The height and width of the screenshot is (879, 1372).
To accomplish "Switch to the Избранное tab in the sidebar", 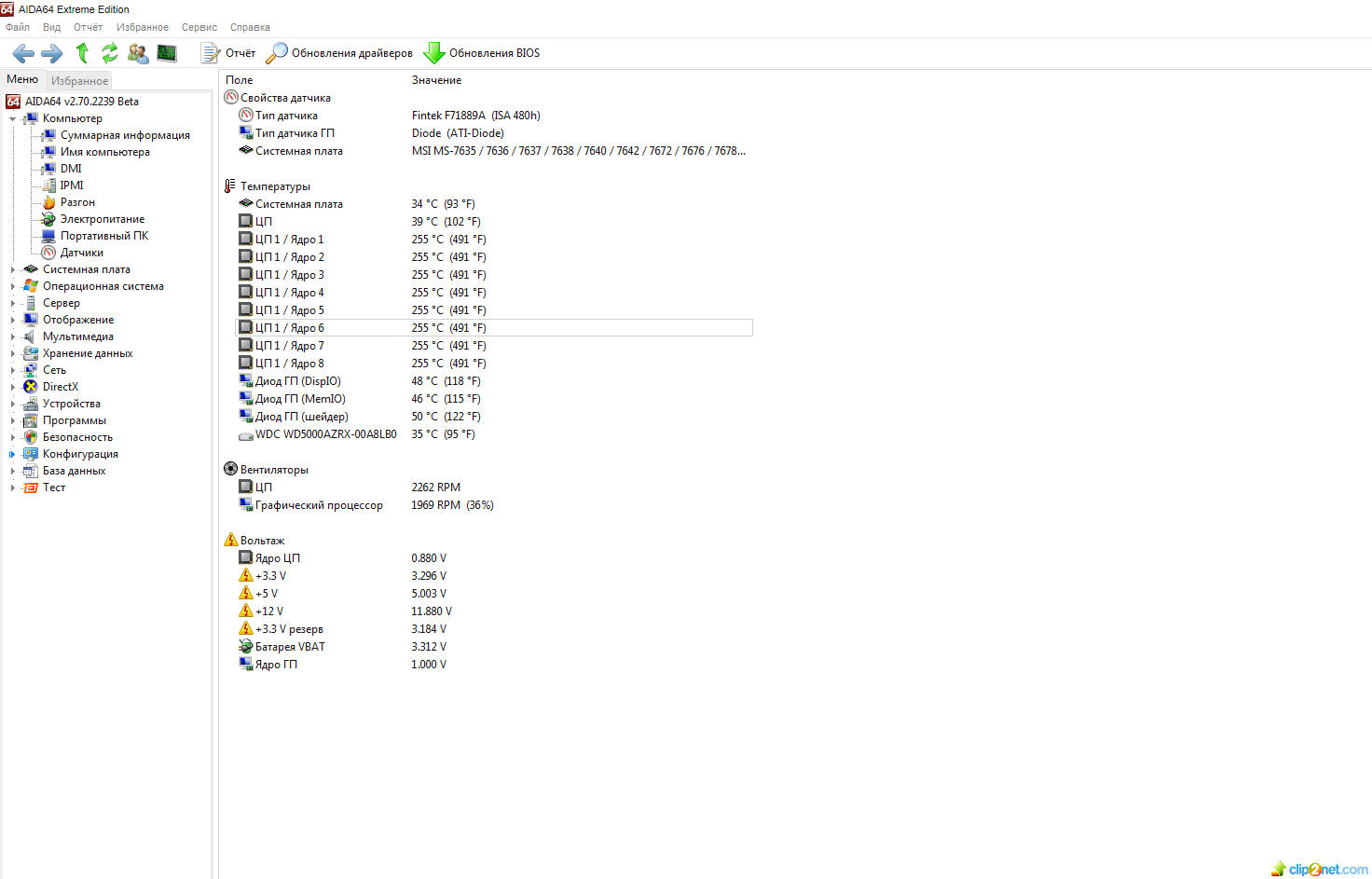I will (79, 81).
